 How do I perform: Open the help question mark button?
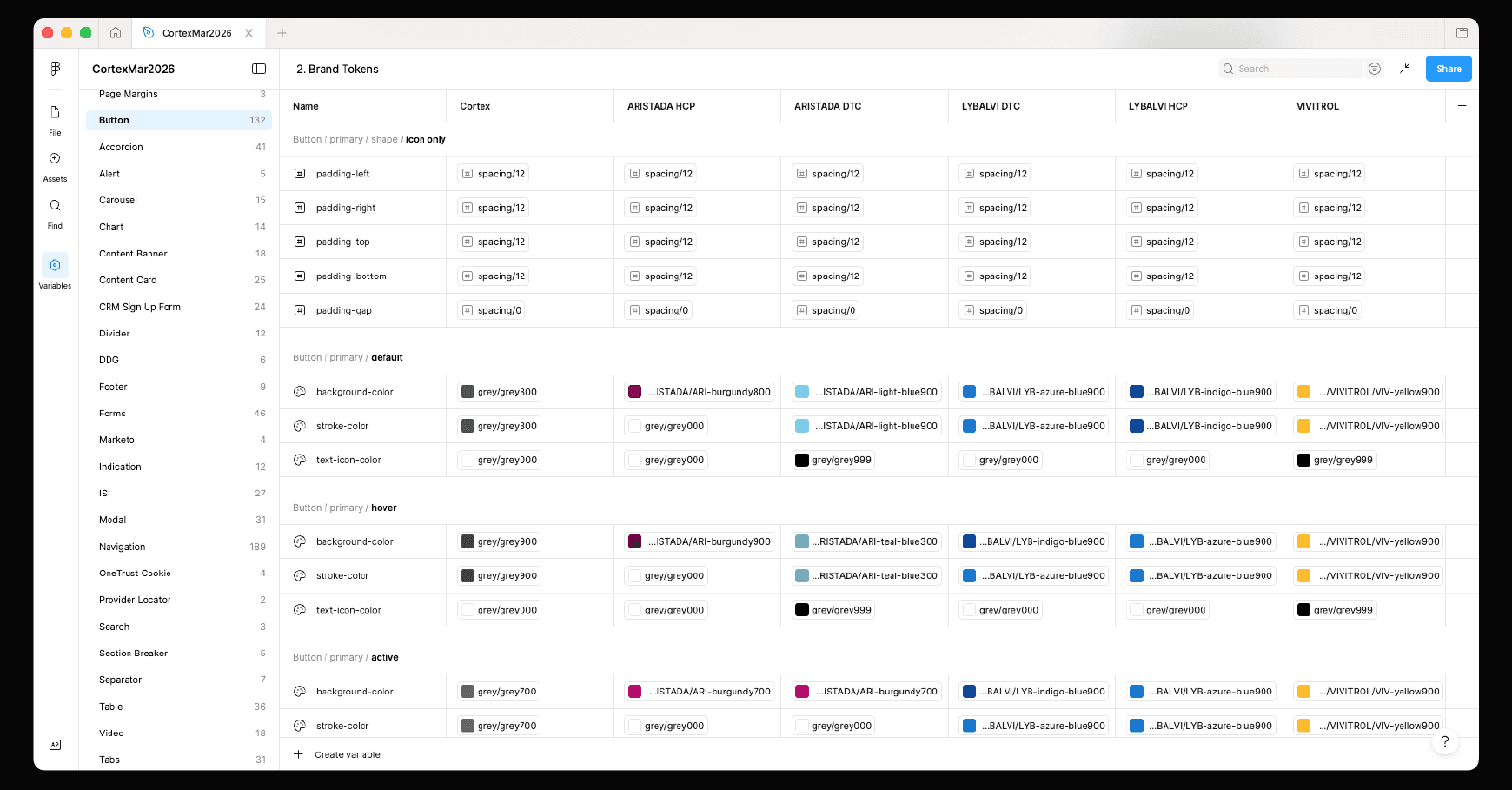tap(1444, 741)
